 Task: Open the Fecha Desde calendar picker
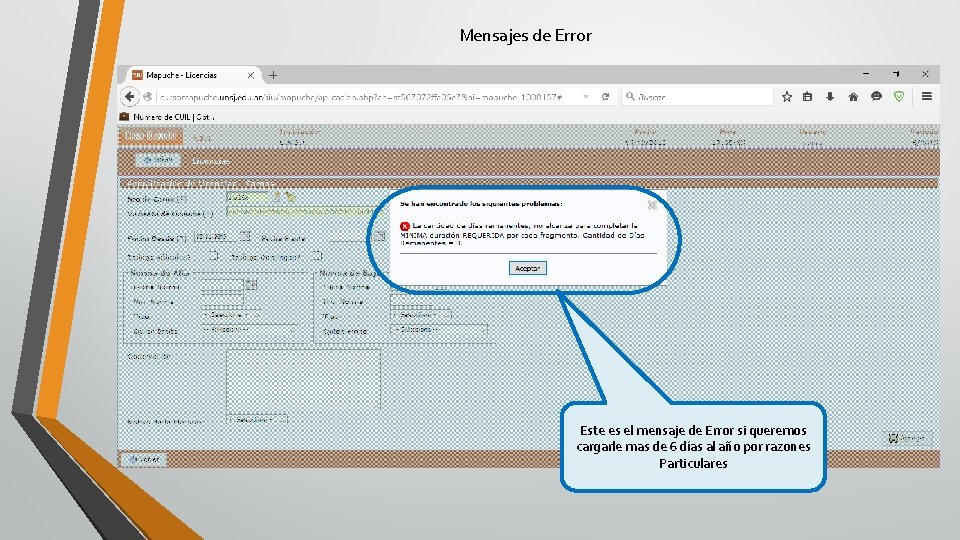pyautogui.click(x=245, y=236)
